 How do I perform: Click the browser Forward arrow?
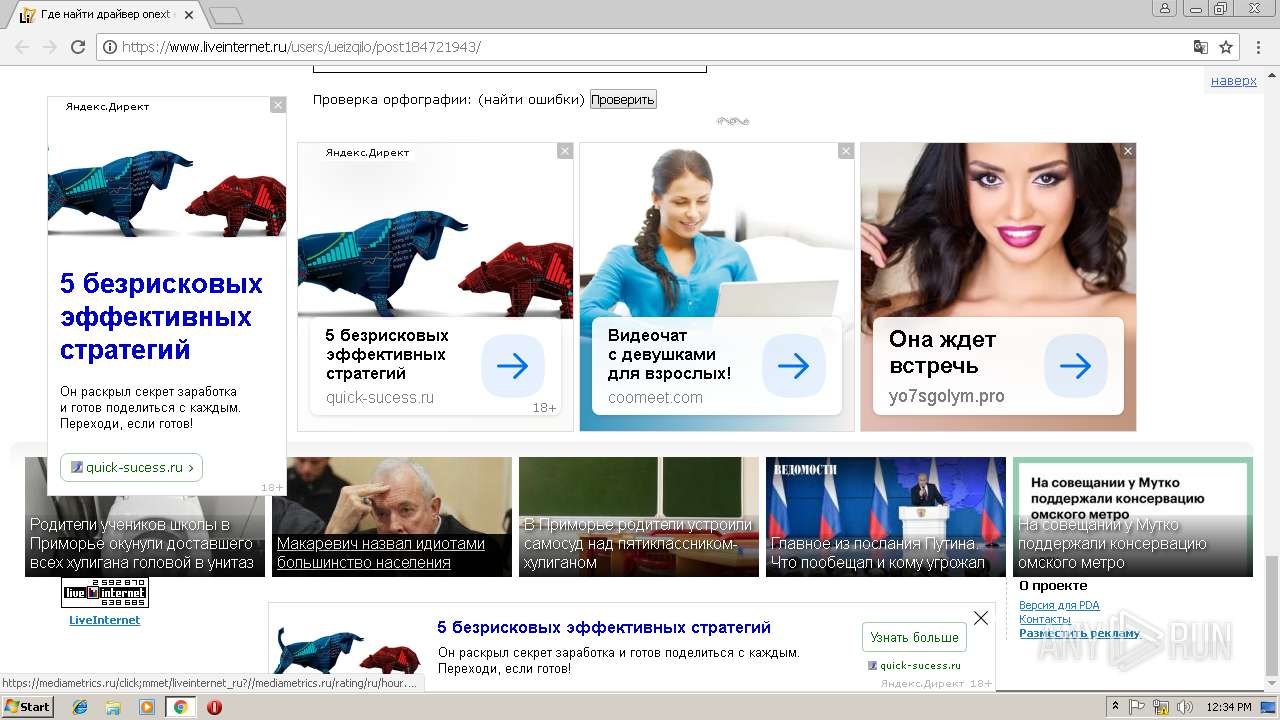tap(49, 47)
